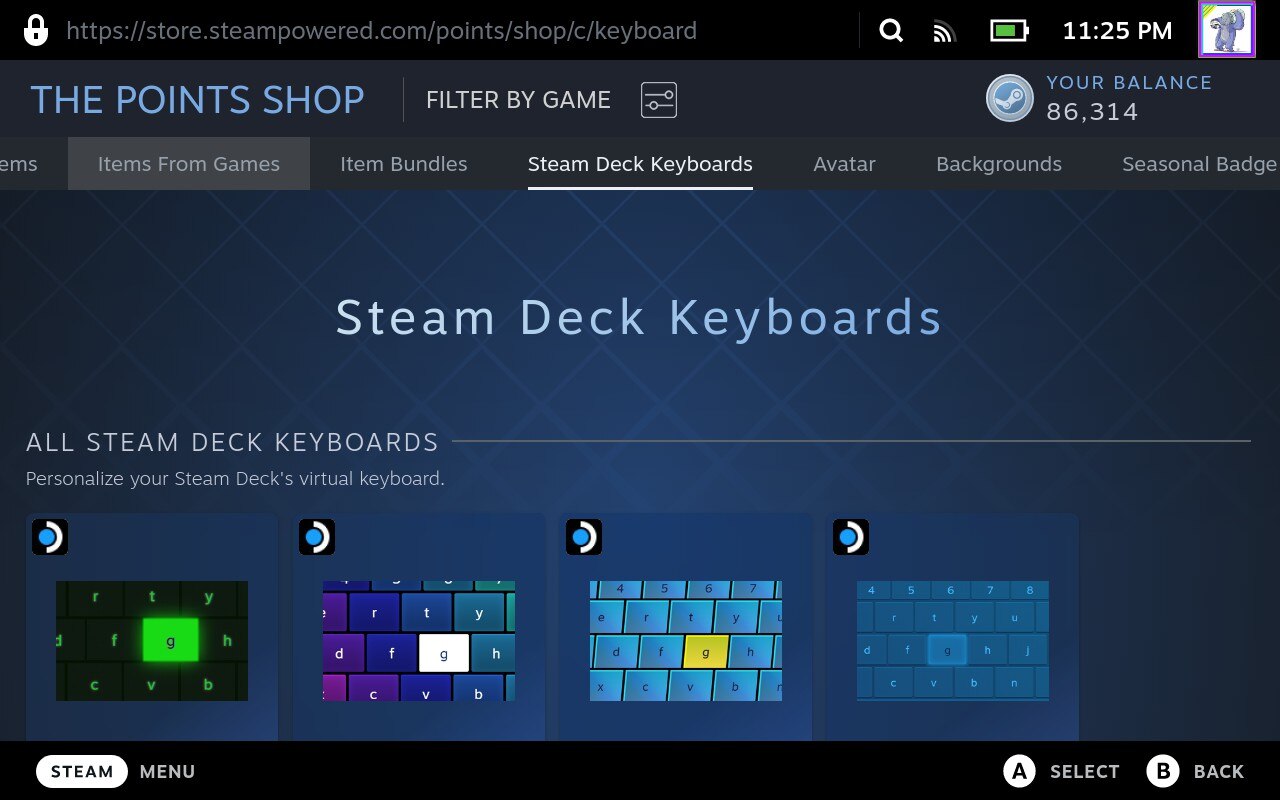Click the 86,314 balance value
1280x800 pixels.
point(1092,112)
